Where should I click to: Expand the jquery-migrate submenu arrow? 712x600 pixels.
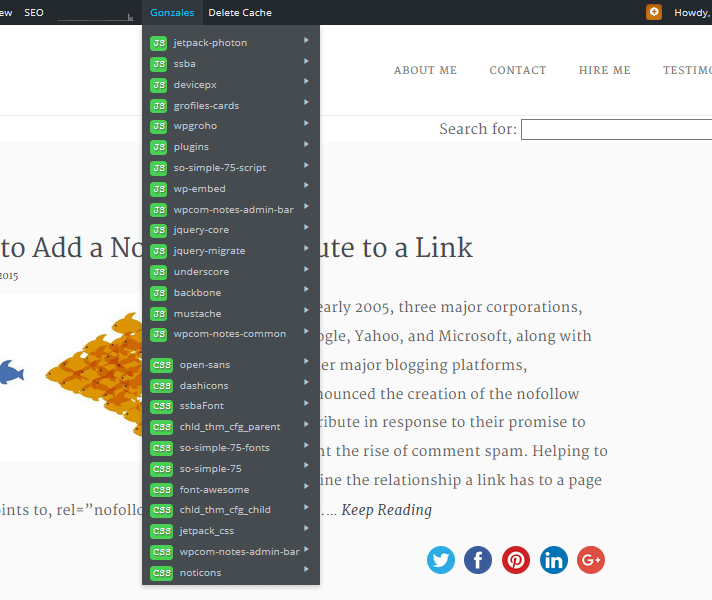(307, 248)
